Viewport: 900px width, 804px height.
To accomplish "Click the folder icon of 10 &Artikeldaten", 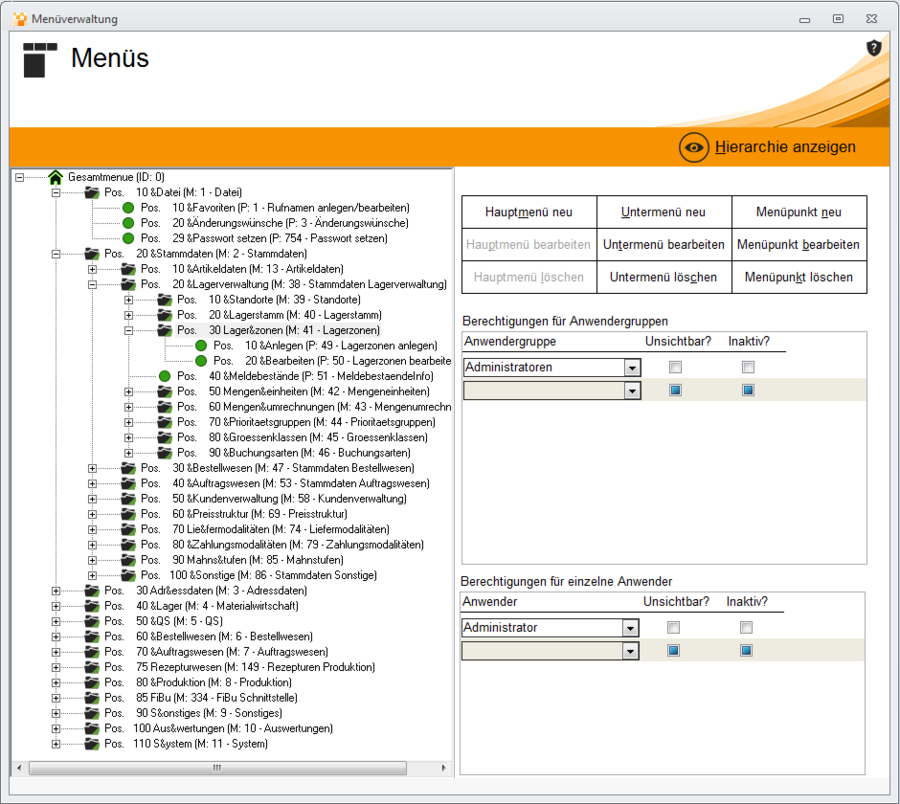I will [x=129, y=269].
